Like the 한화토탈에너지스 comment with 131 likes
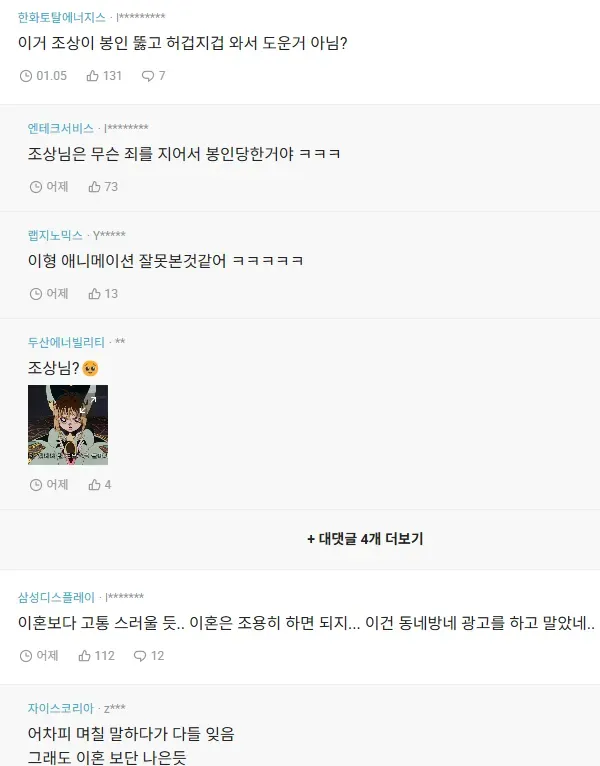 coord(104,76)
